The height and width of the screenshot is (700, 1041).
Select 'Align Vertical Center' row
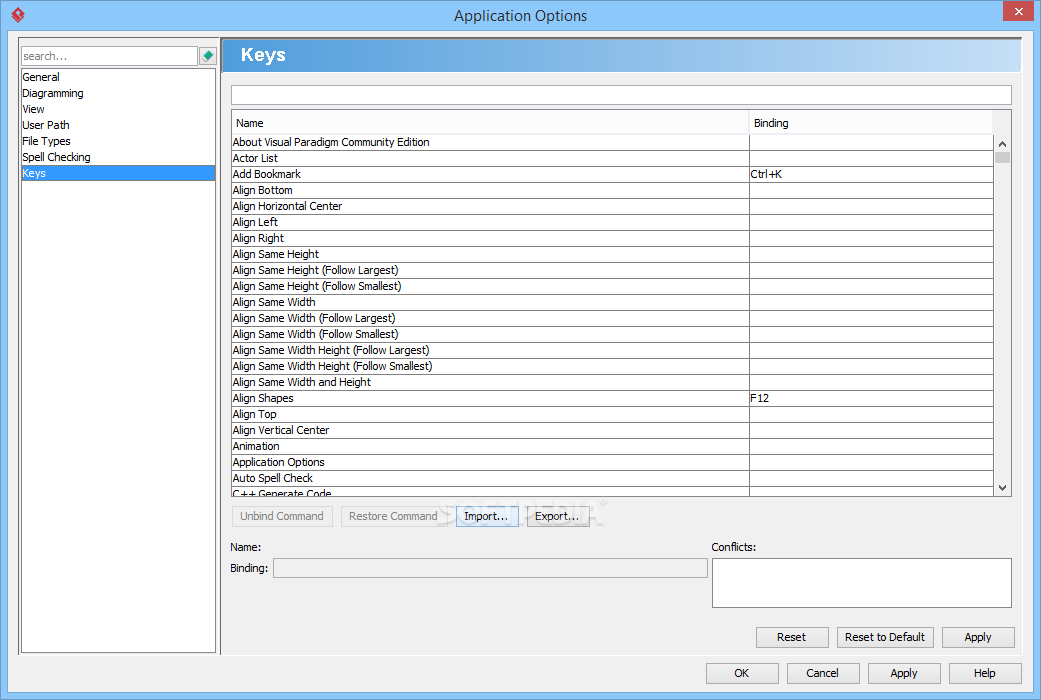(x=612, y=430)
